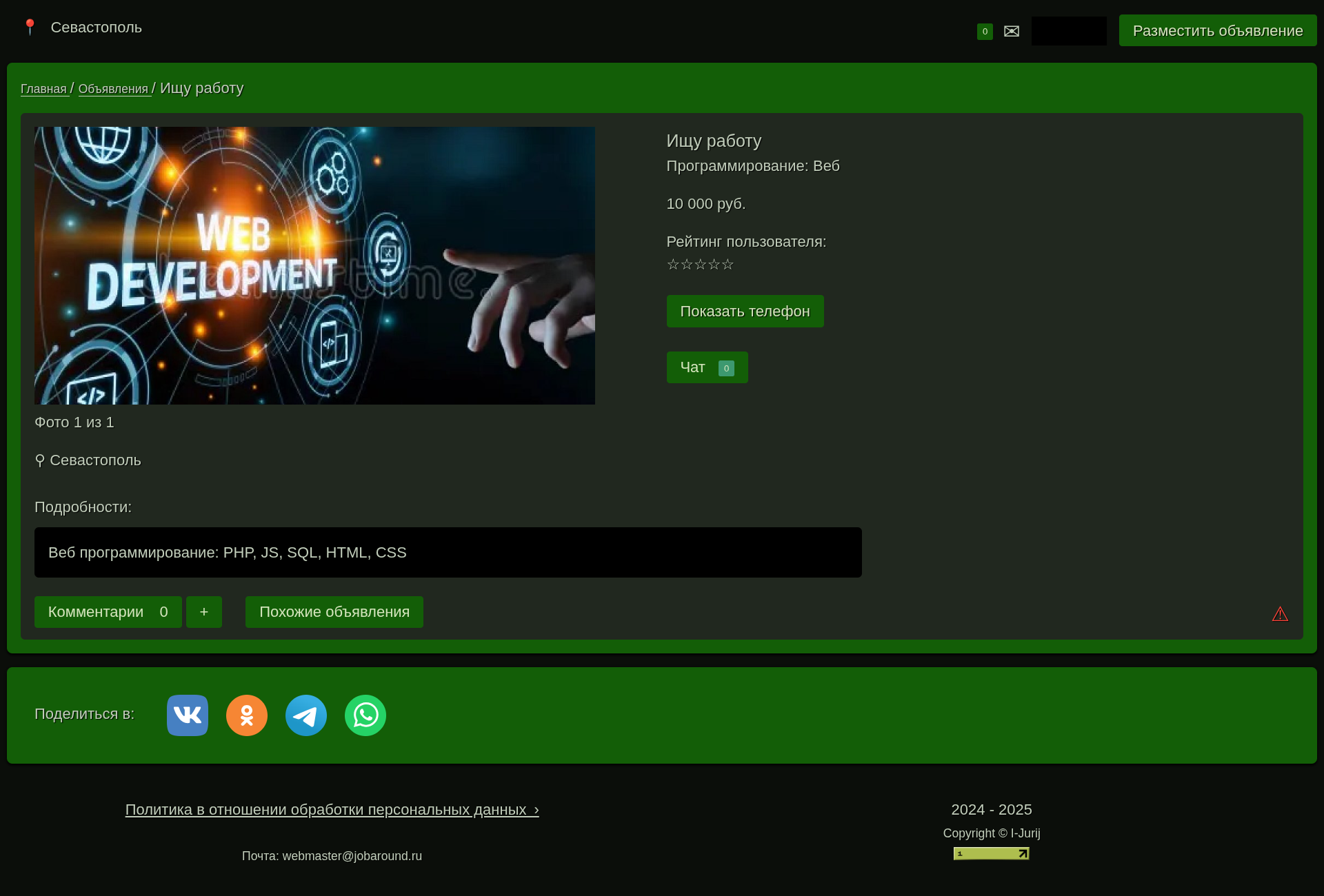Open personal data policy link
The height and width of the screenshot is (896, 1324).
point(332,810)
